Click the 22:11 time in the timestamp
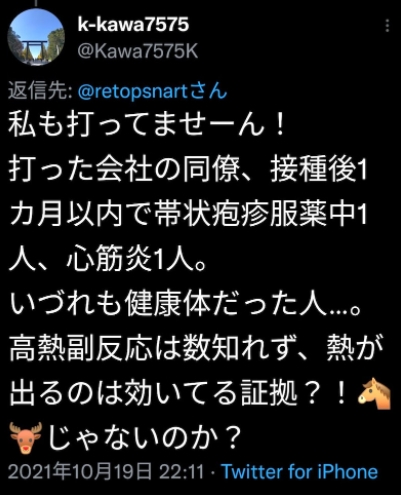Viewport: 401px width, 495px height. point(181,472)
